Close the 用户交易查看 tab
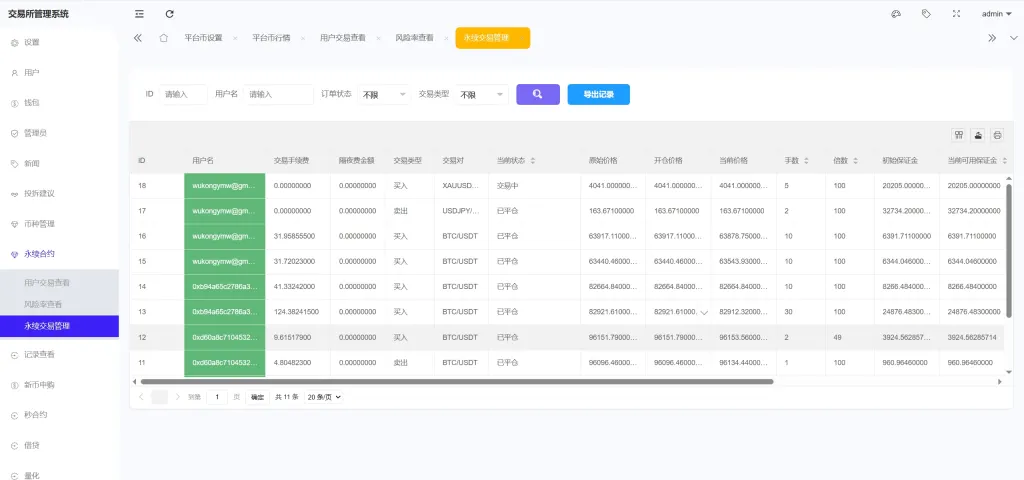The image size is (1024, 480). 379,39
